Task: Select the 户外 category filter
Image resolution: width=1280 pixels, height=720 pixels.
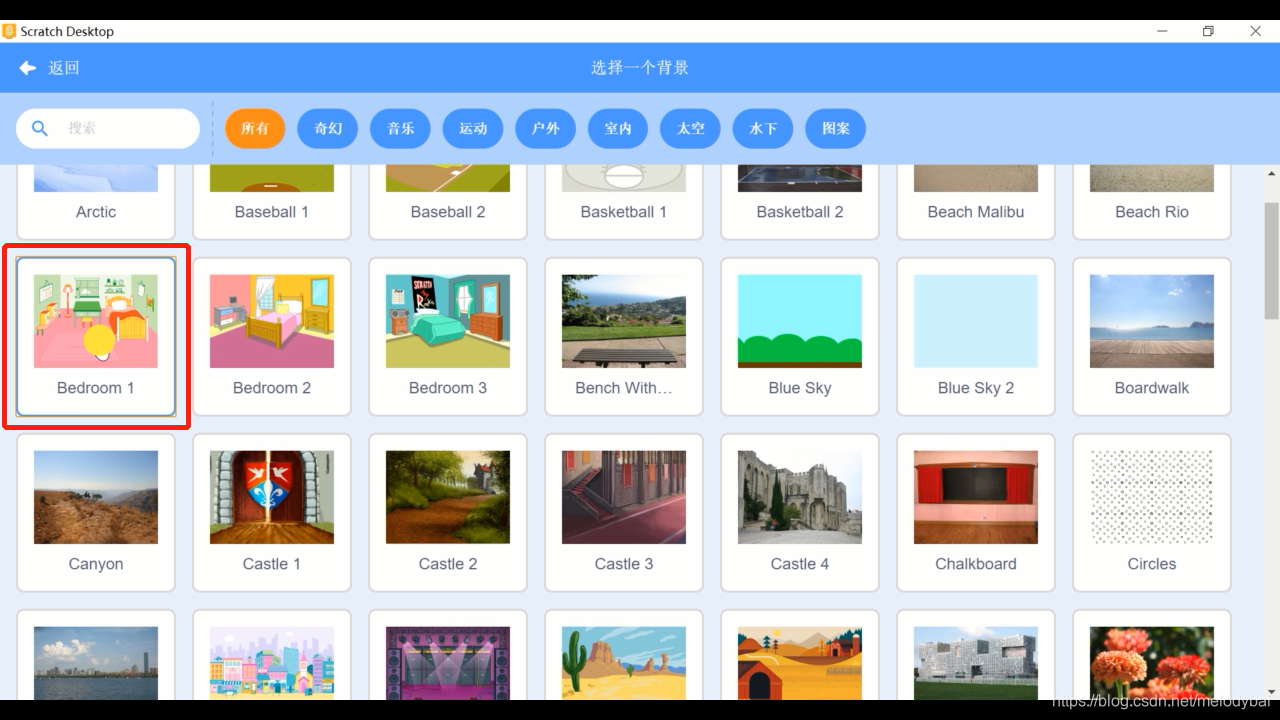Action: [546, 128]
